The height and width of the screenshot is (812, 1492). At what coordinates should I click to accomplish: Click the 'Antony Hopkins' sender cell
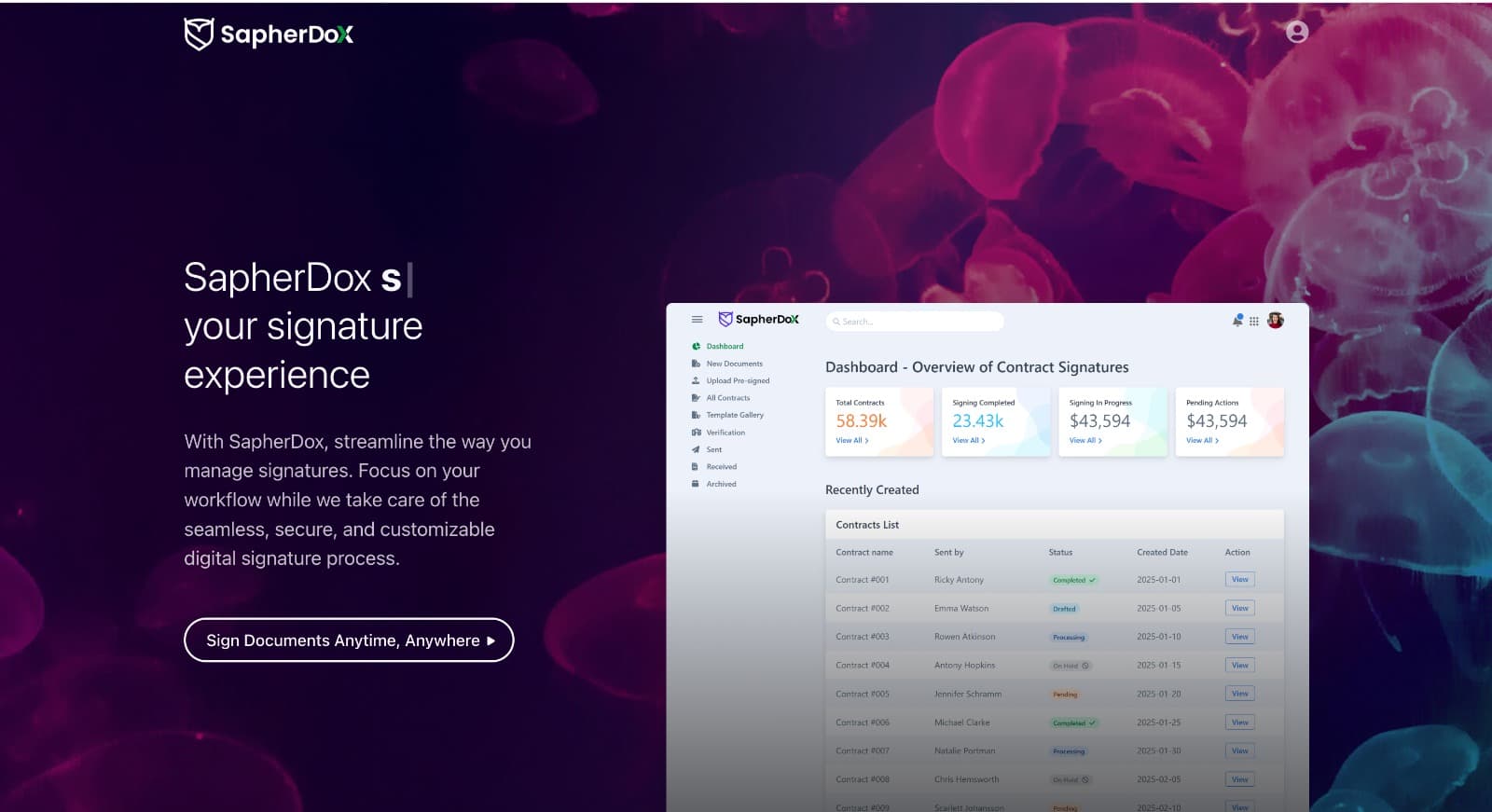964,666
